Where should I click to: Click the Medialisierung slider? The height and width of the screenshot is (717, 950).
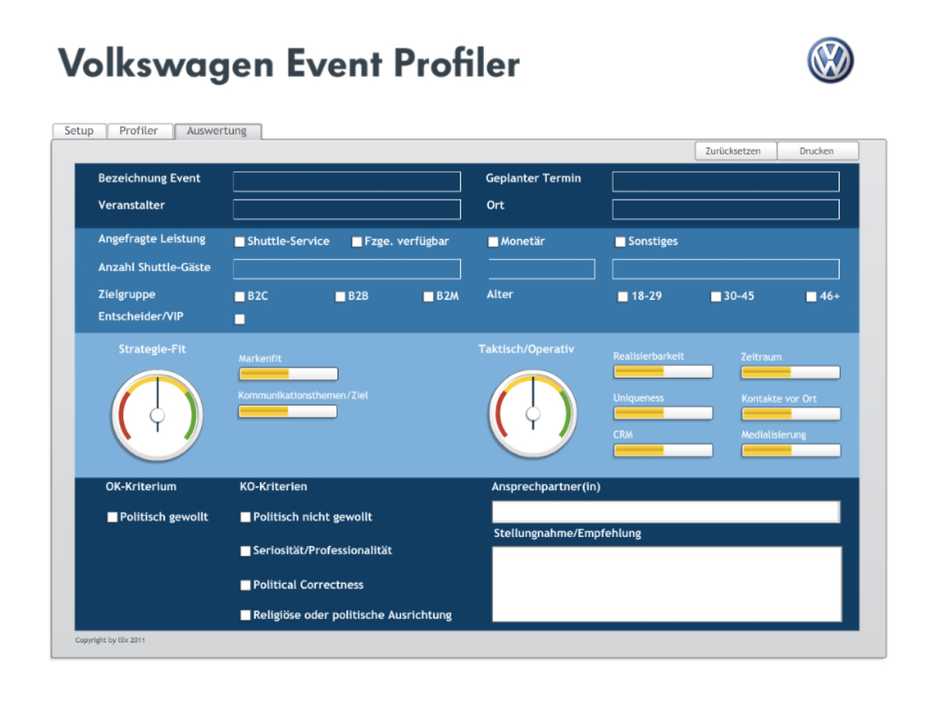click(x=791, y=450)
